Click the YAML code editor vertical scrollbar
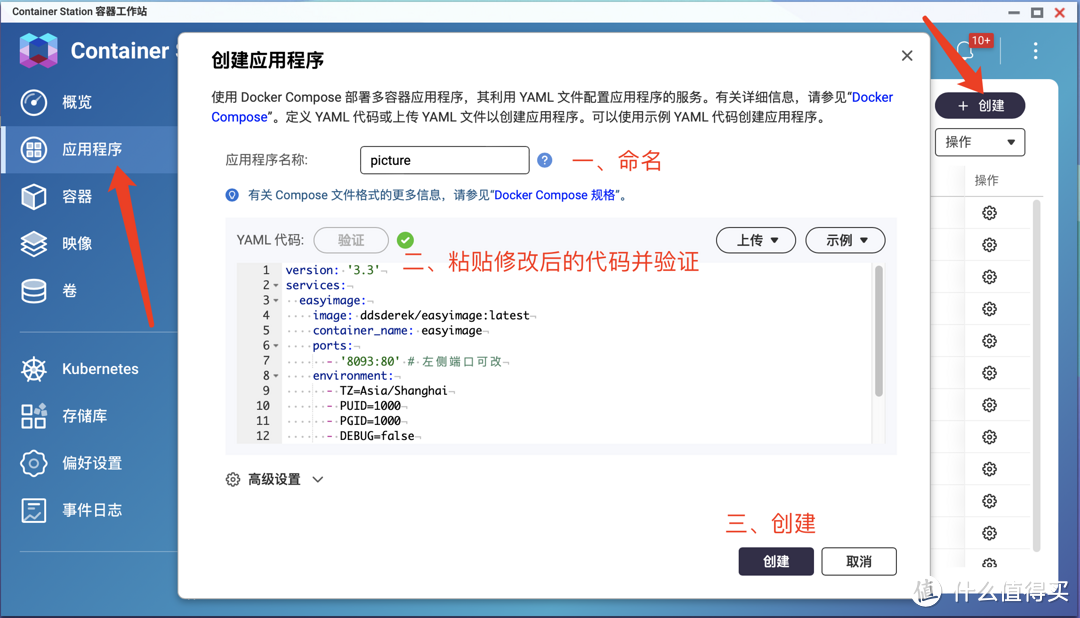Viewport: 1080px width, 618px height. (878, 331)
